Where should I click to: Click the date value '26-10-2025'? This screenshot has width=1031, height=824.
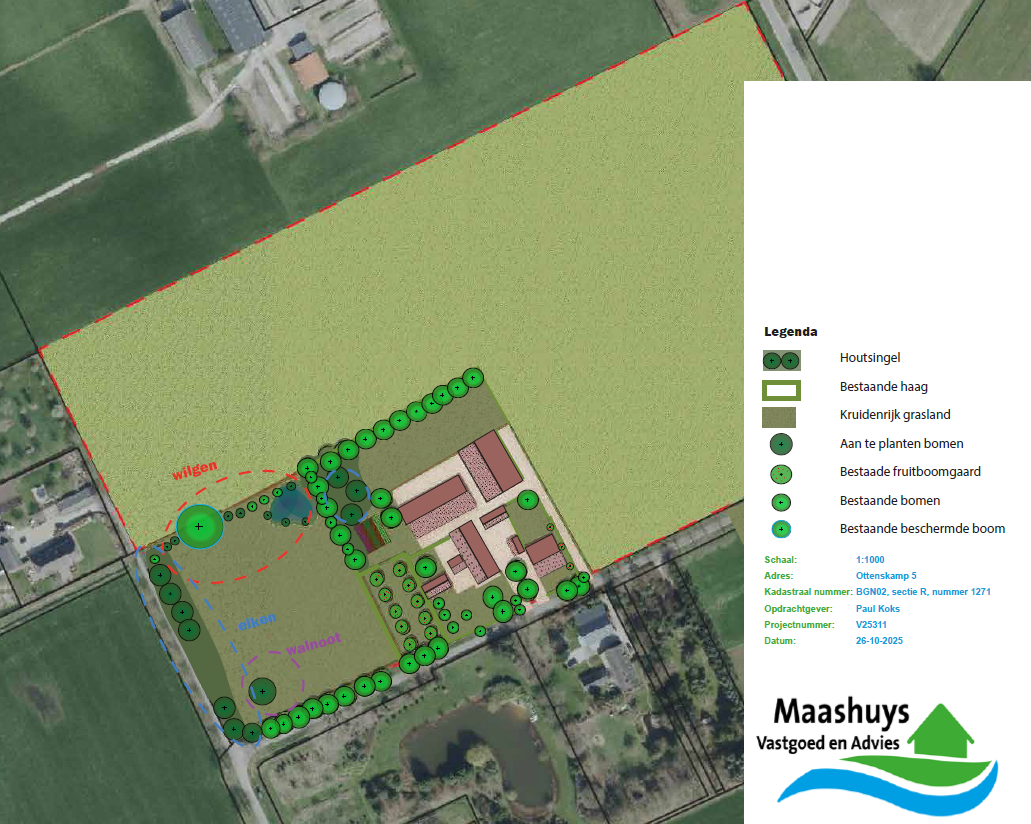[x=879, y=641]
